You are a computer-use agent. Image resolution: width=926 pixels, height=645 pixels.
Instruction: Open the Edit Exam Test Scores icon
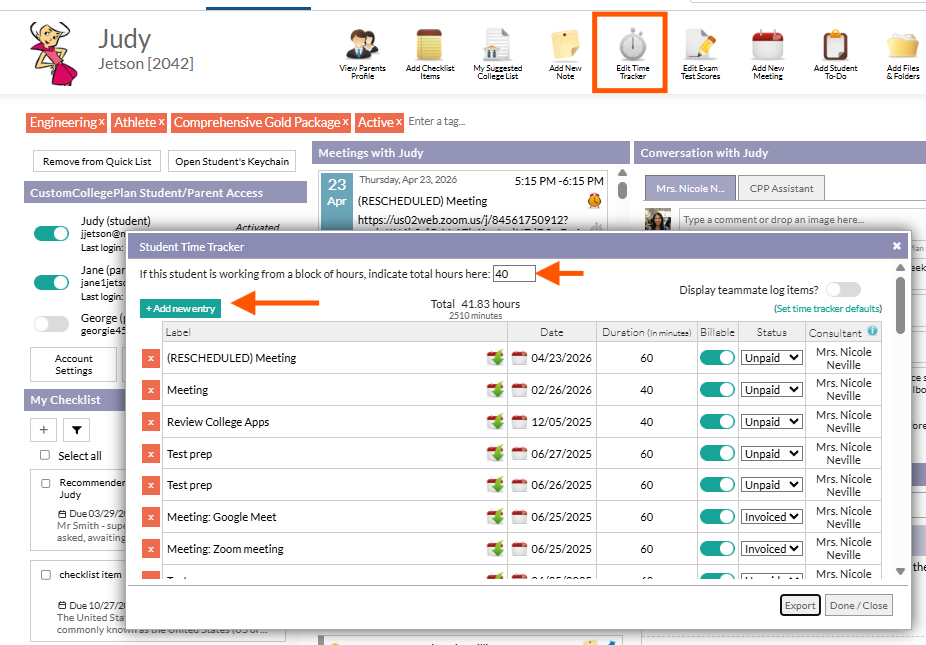click(700, 46)
